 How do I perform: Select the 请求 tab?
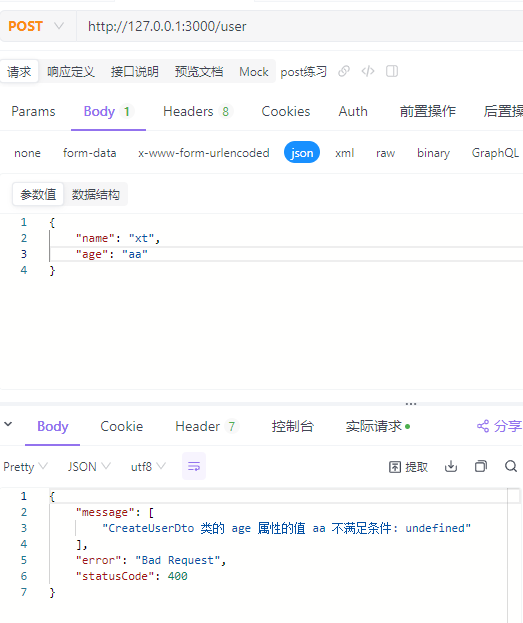pos(19,72)
